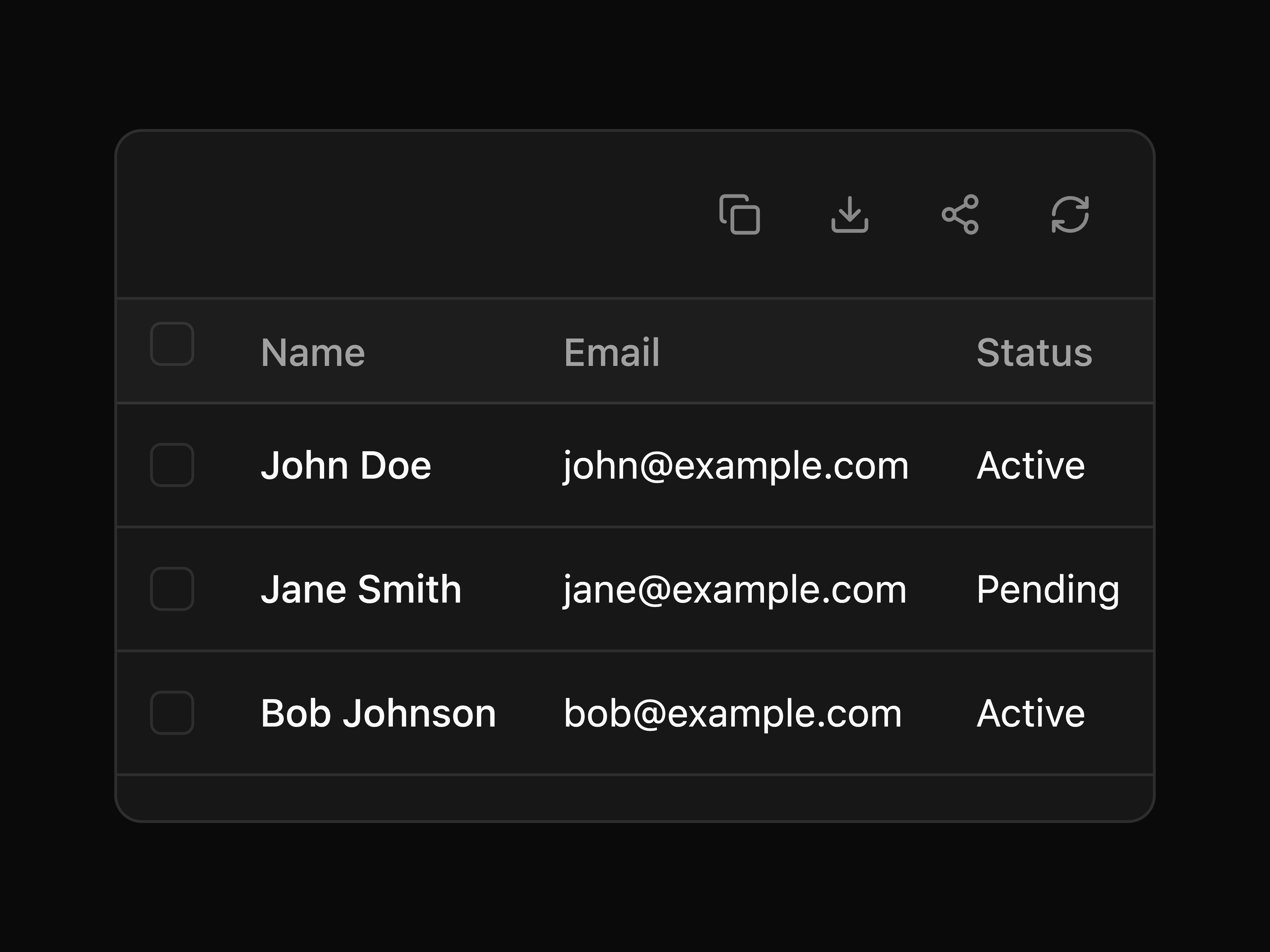Select the Bob Johnson name cell
1270x952 pixels.
pyautogui.click(x=378, y=713)
